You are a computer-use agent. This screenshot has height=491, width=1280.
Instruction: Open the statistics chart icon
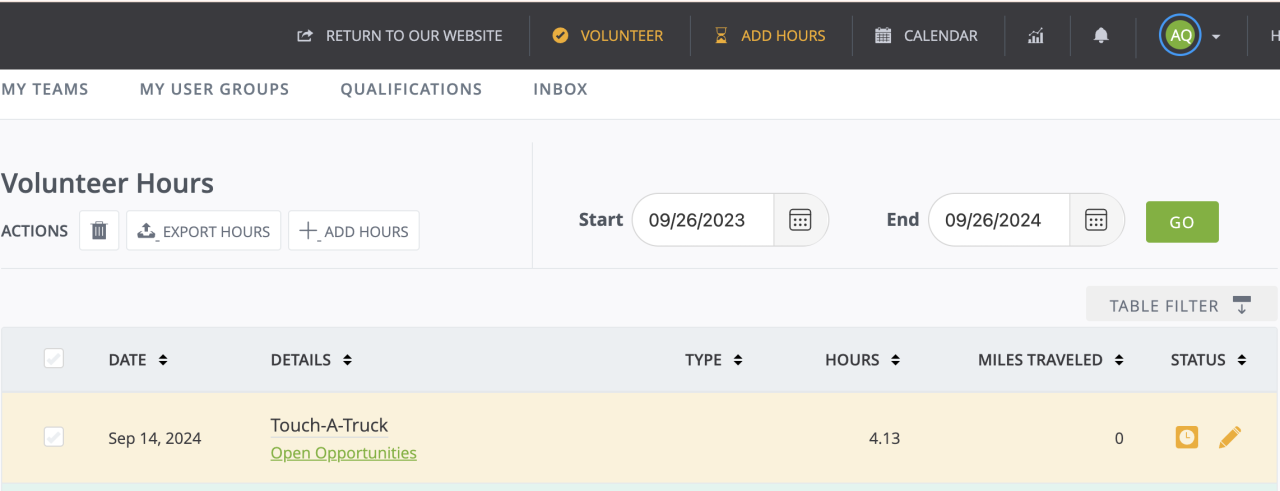[x=1035, y=36]
